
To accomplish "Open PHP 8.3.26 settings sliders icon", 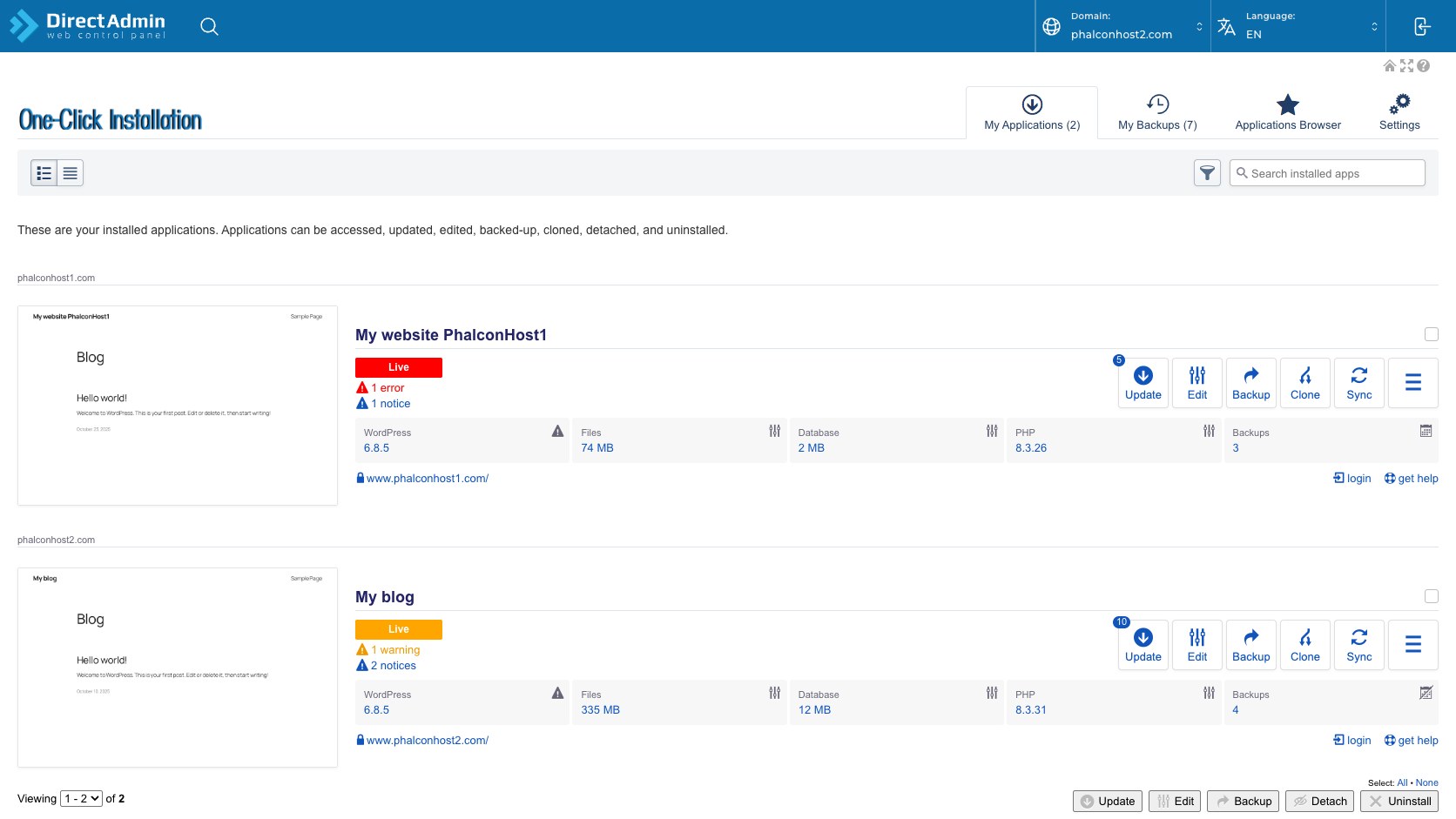I will click(x=1210, y=431).
